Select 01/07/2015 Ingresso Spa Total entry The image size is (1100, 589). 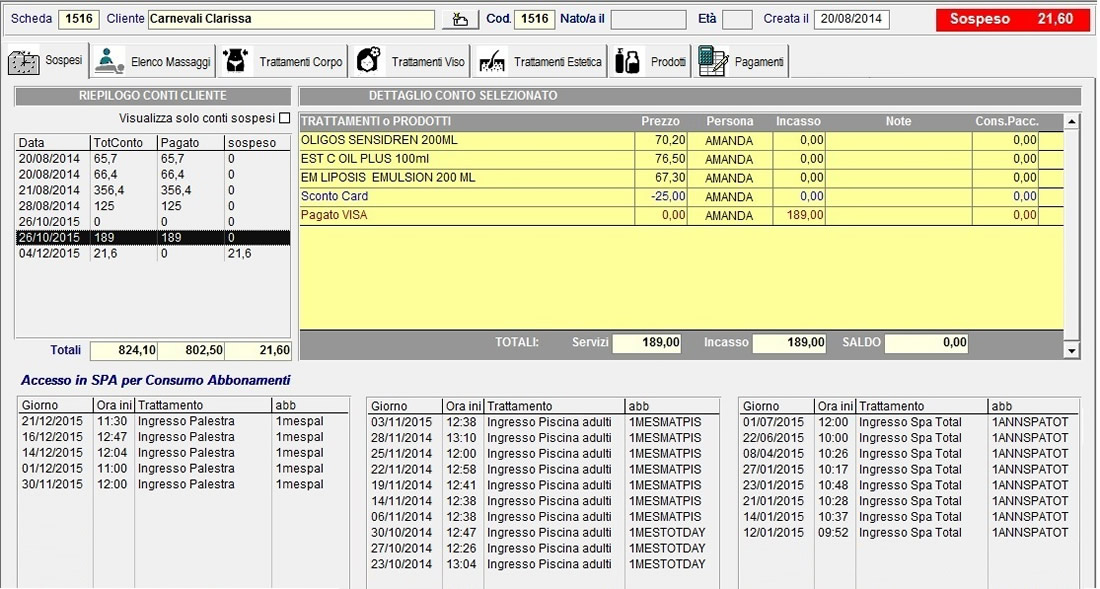(909, 422)
